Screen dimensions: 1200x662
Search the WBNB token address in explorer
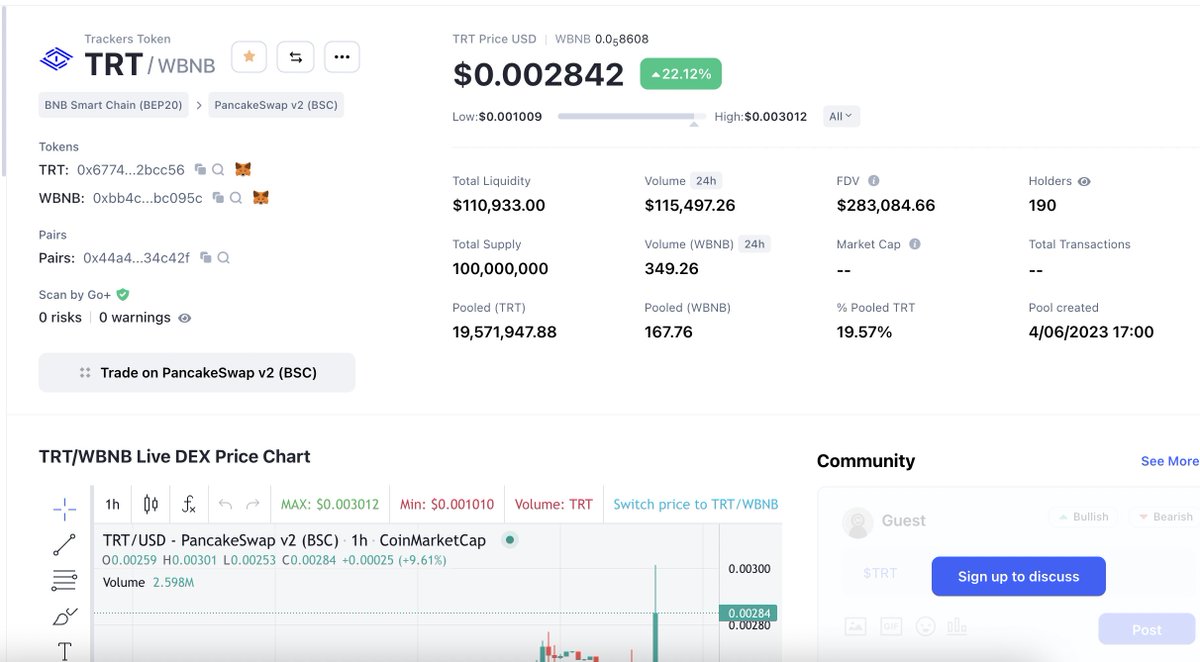236,198
